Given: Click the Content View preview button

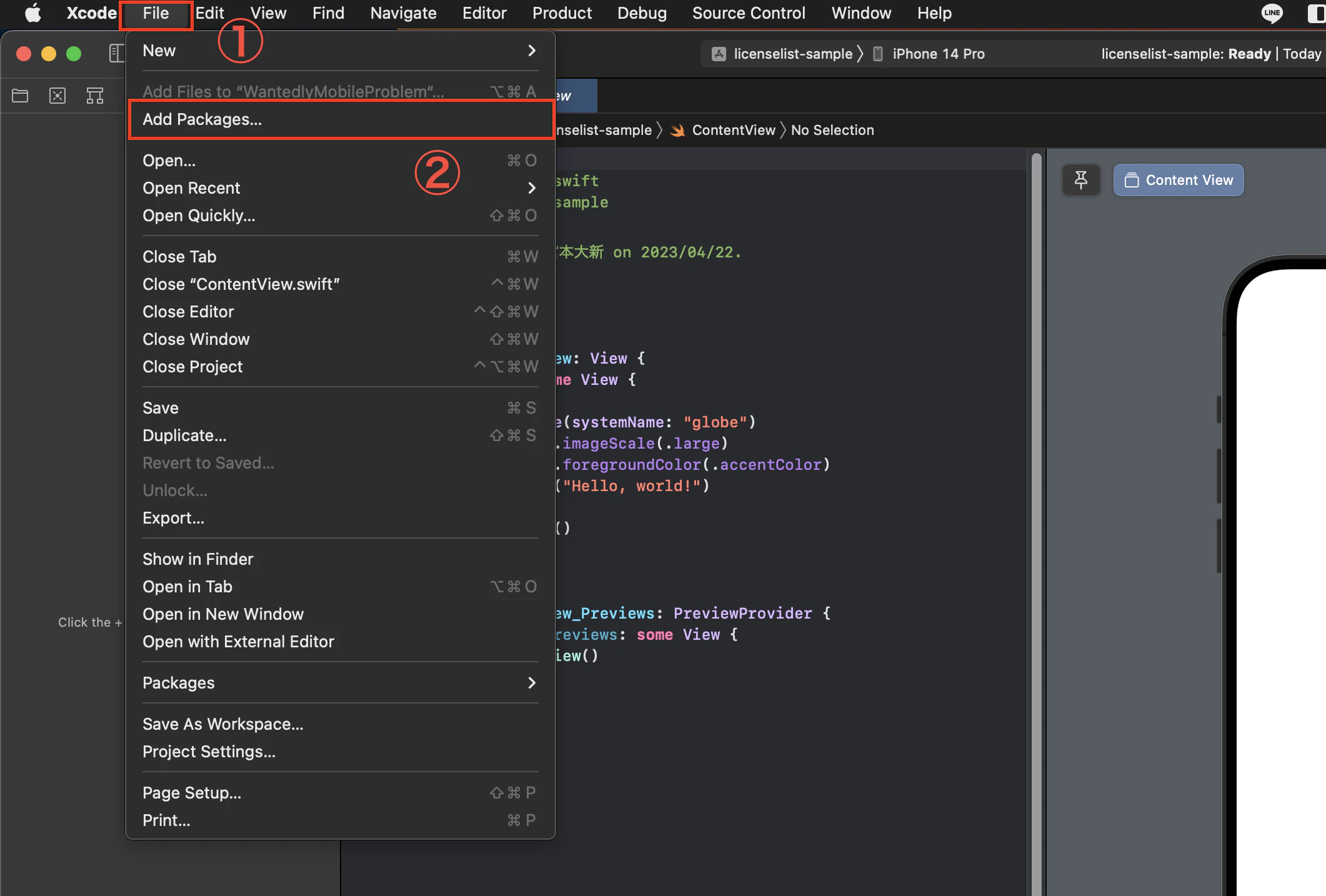Looking at the screenshot, I should (x=1179, y=181).
